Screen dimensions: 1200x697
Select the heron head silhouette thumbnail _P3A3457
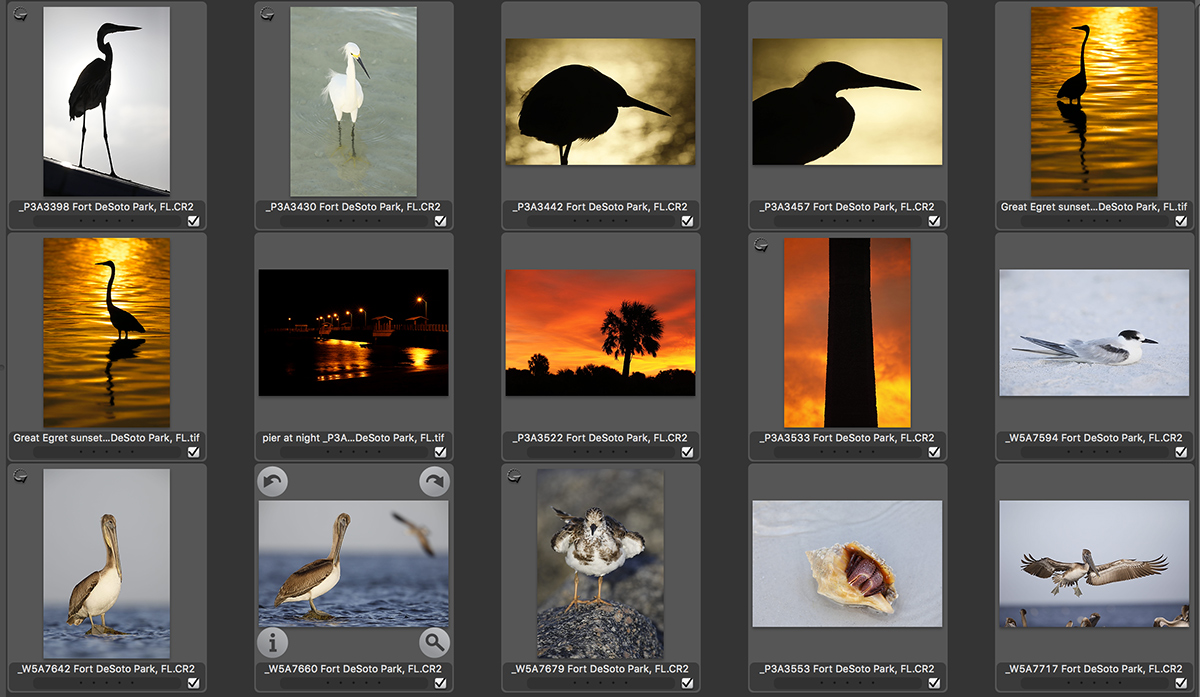(847, 102)
